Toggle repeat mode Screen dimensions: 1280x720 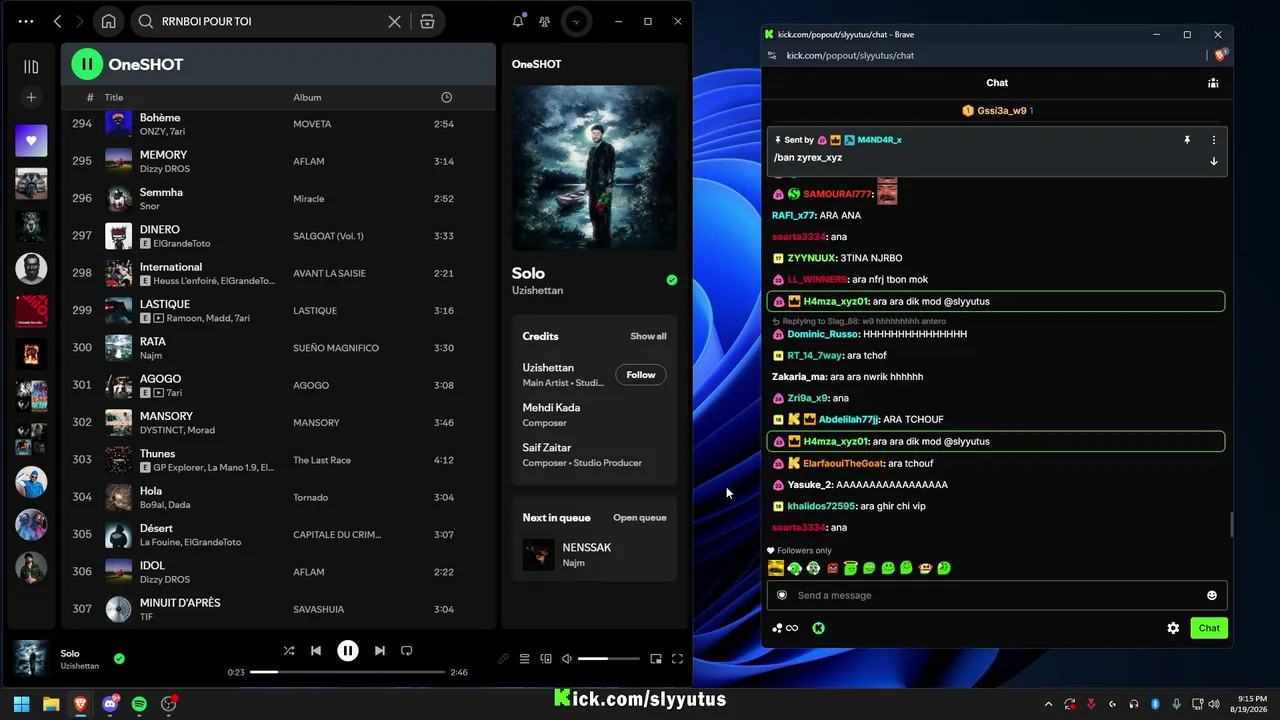click(x=406, y=651)
